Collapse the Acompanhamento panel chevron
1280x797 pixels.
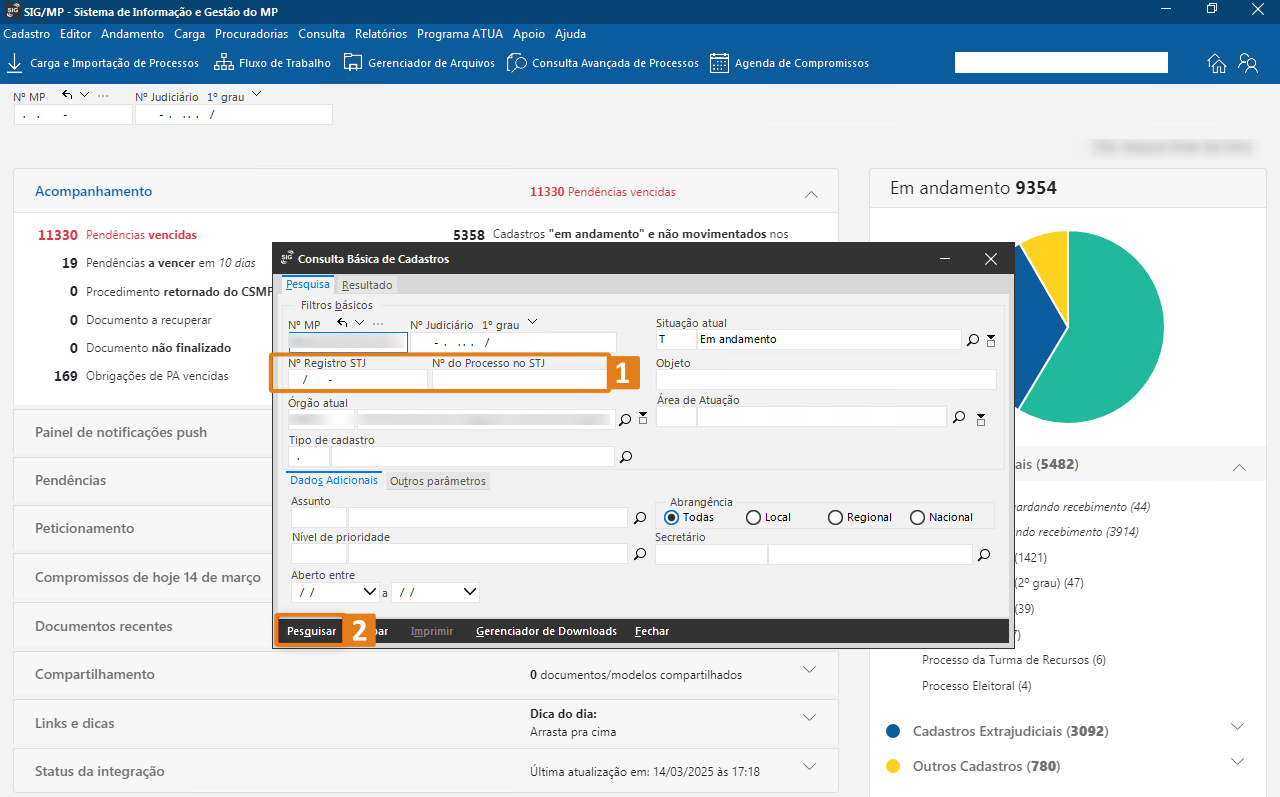coord(811,194)
